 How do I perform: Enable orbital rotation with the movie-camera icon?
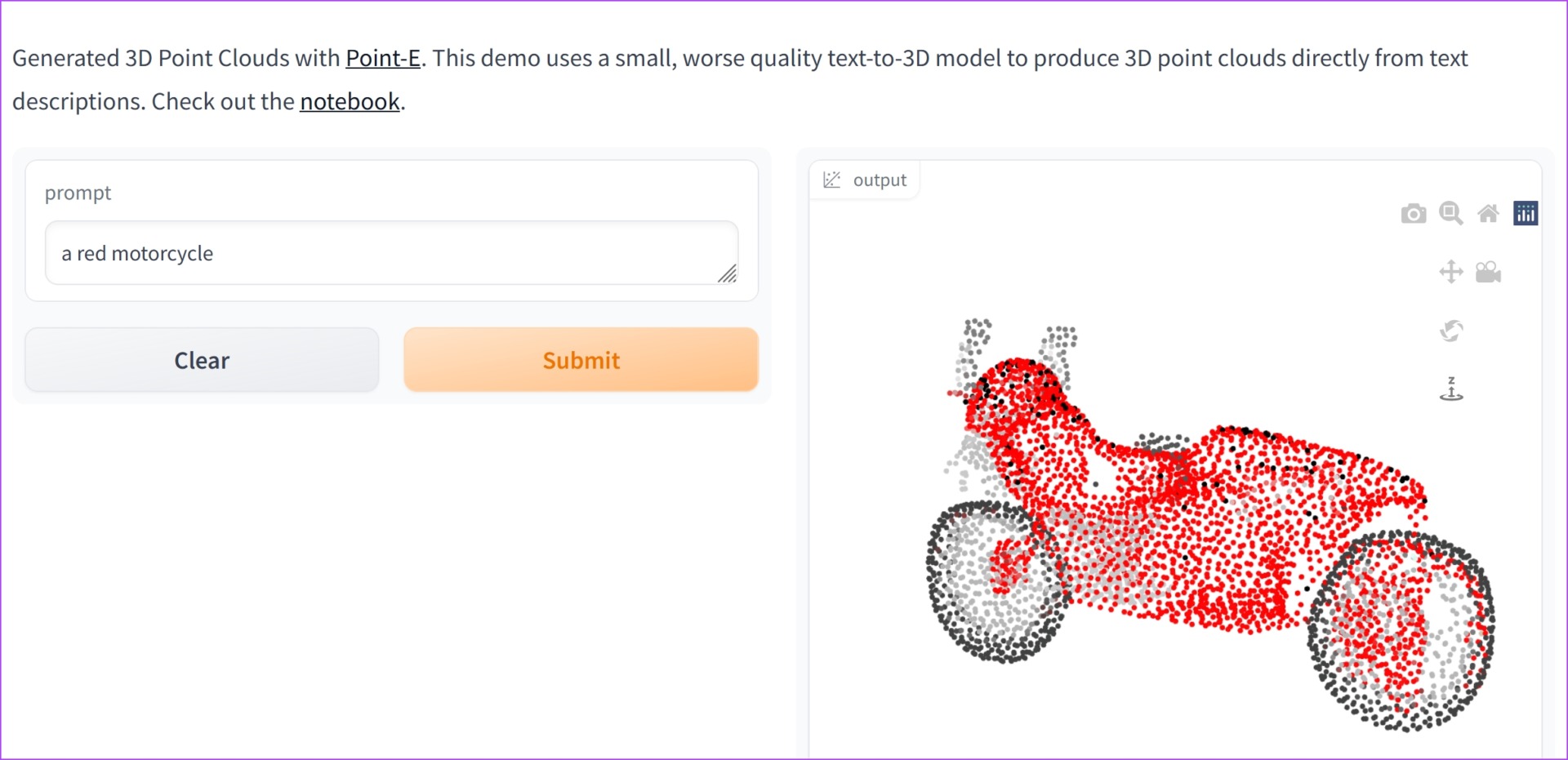pos(1488,272)
